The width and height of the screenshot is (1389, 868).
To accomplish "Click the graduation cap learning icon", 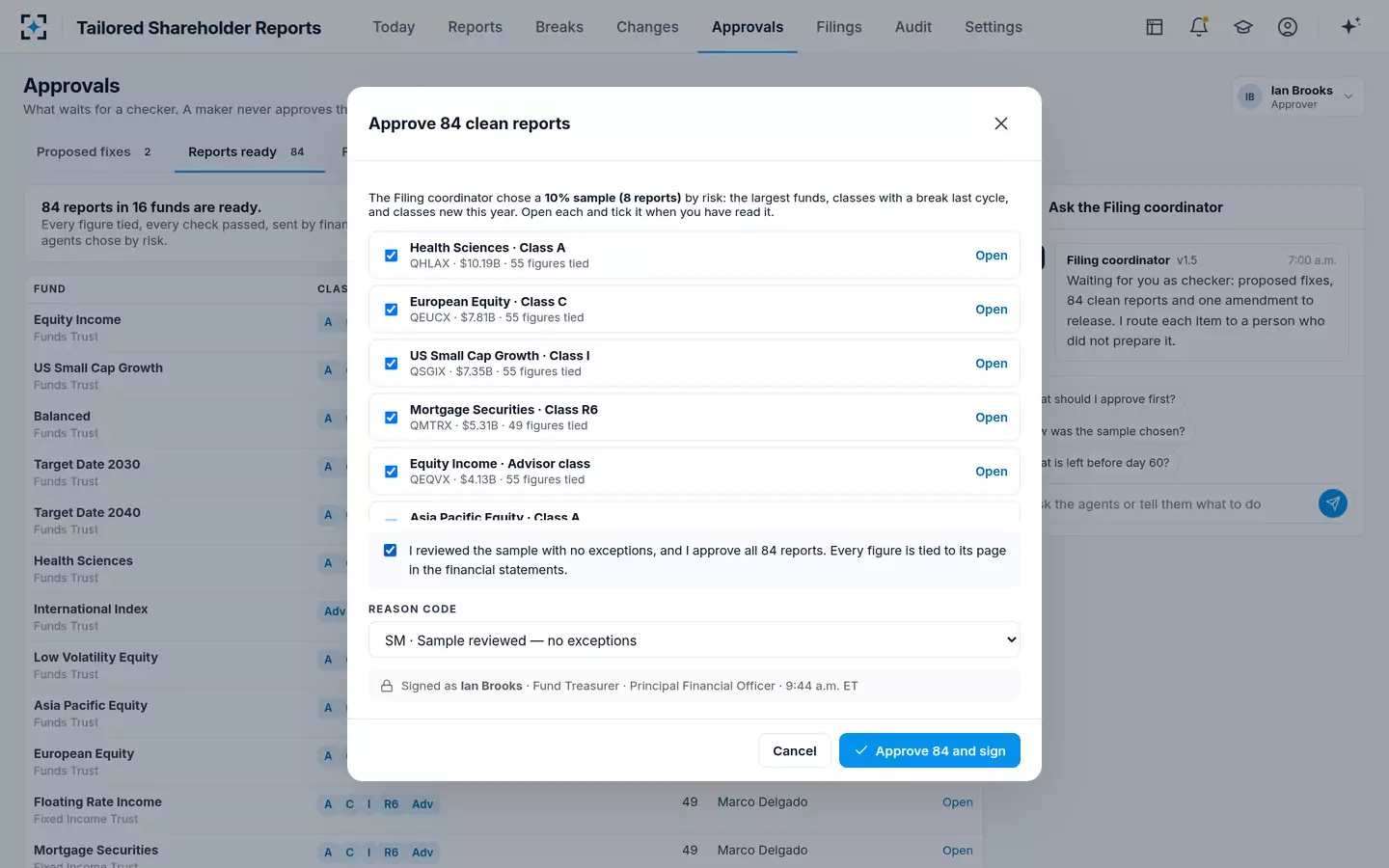I will point(1243,27).
